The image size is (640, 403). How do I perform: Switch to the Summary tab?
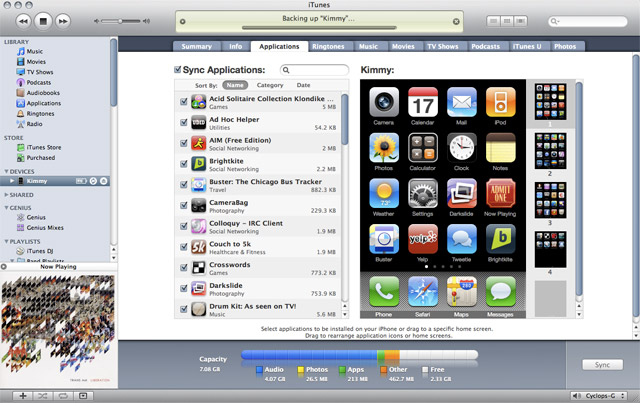tap(197, 47)
